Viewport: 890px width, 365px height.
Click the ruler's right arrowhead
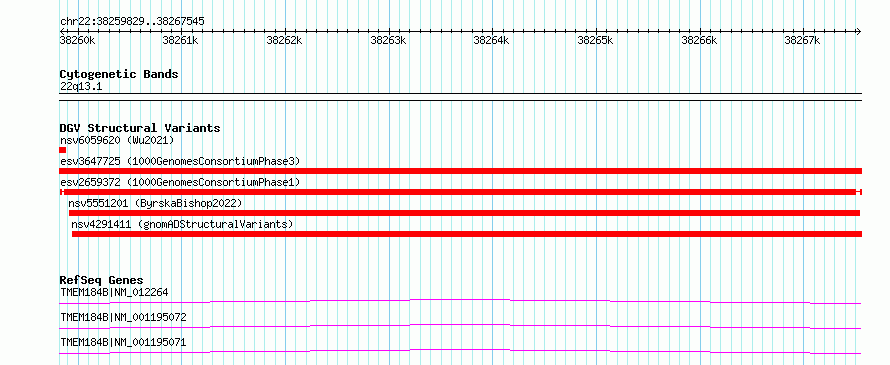[858, 31]
